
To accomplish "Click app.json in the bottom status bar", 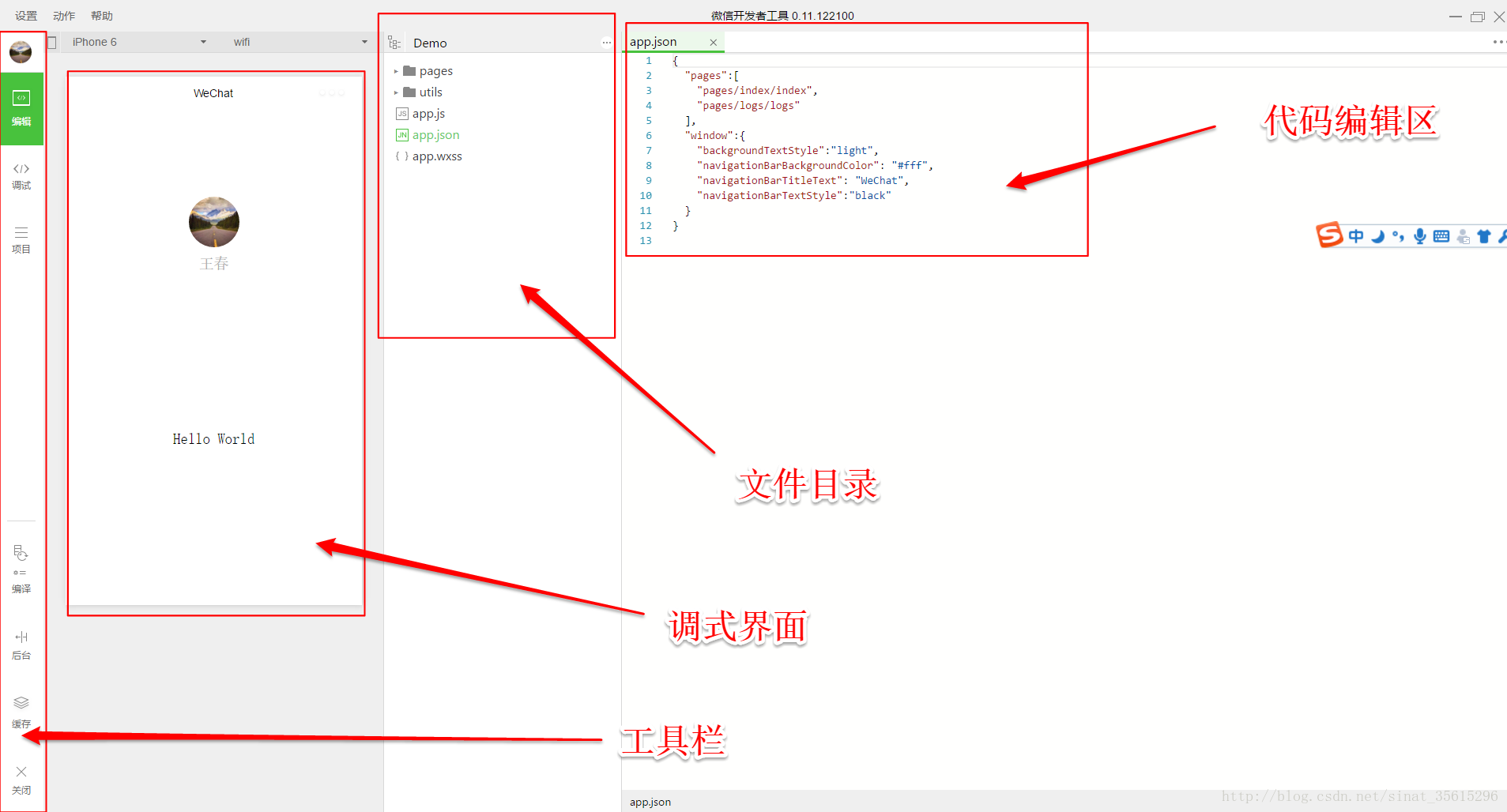I will (650, 802).
